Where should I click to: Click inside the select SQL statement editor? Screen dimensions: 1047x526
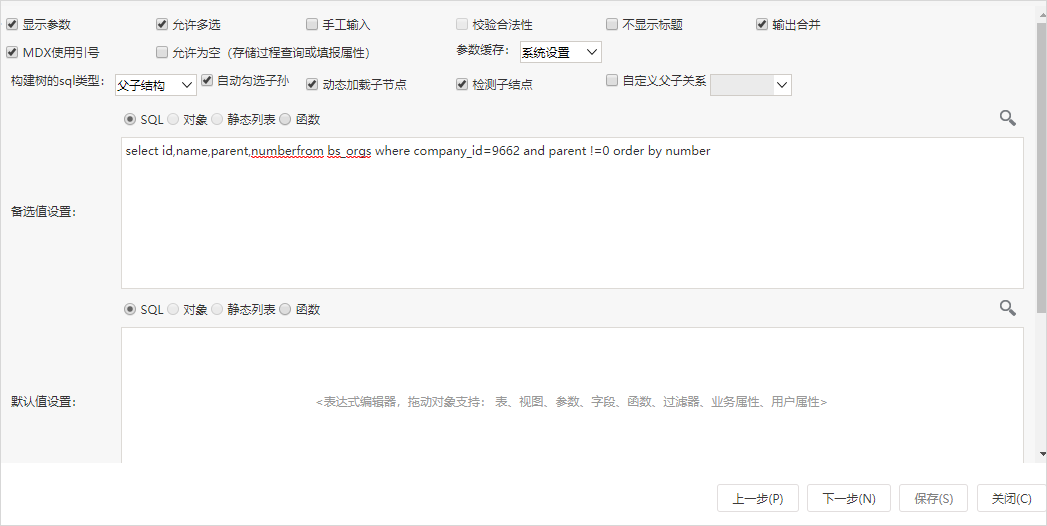572,213
